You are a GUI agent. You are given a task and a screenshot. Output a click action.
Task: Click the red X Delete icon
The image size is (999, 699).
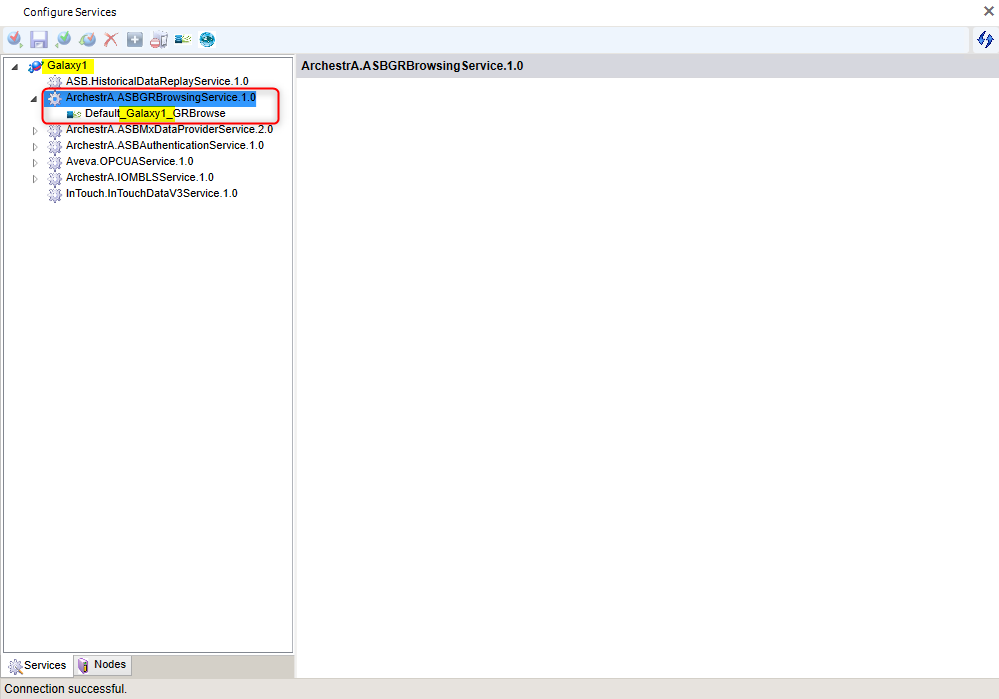tap(111, 40)
